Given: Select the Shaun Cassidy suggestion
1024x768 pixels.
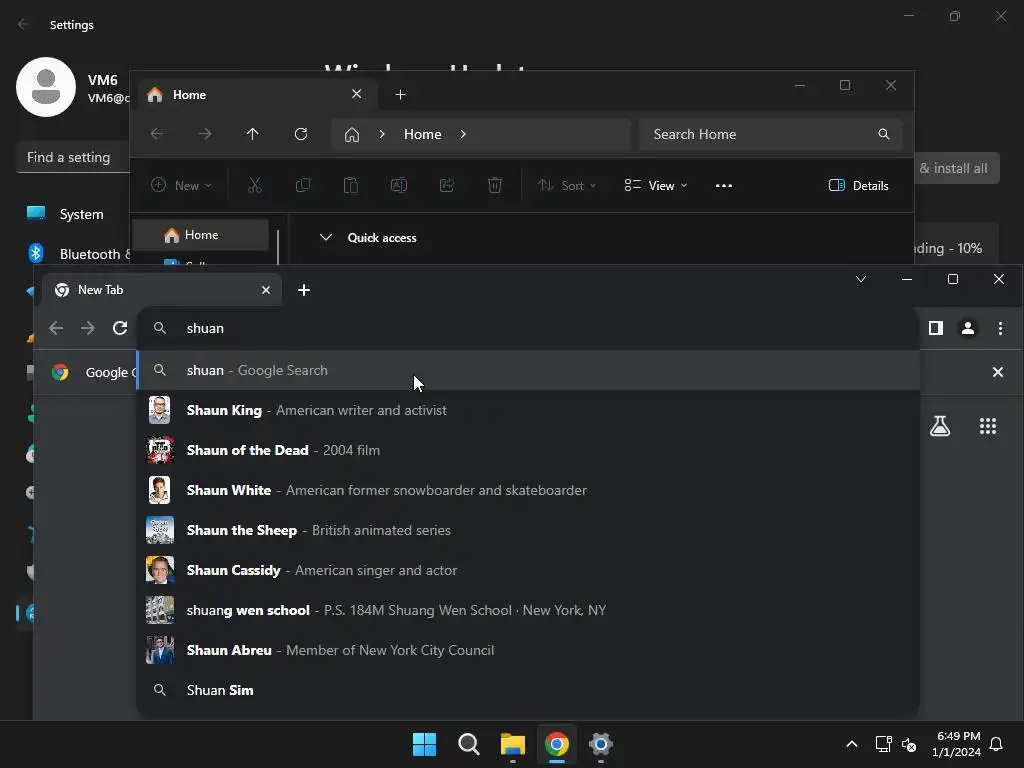Looking at the screenshot, I should [528, 570].
